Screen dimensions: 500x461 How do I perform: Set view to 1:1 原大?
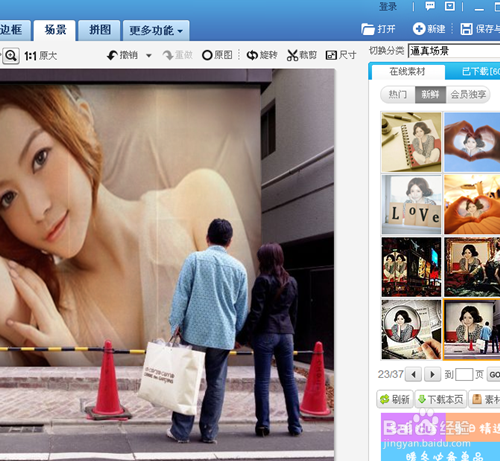pyautogui.click(x=41, y=56)
